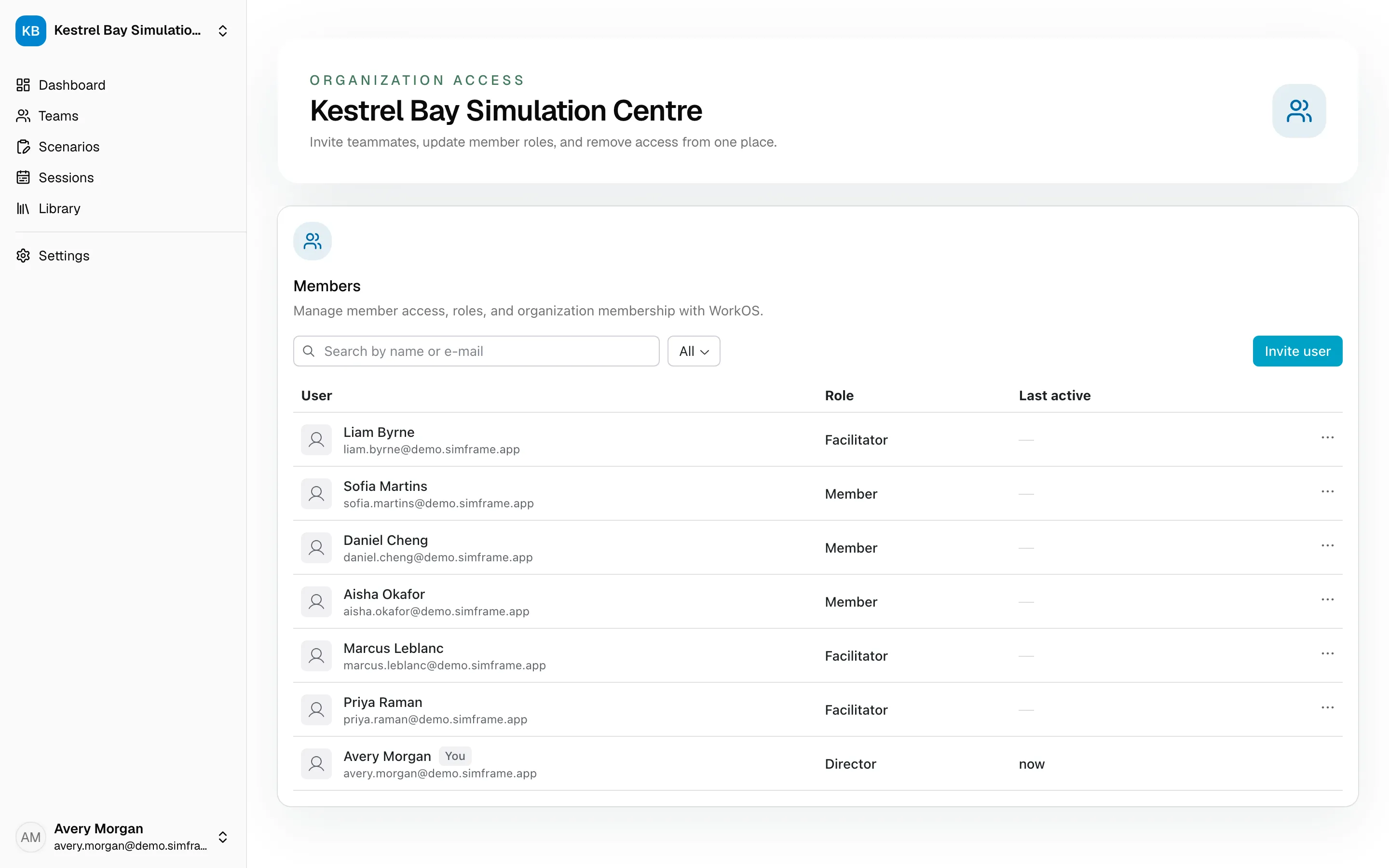Click priya.raman@demo.simframe.app email
Image resolution: width=1389 pixels, height=868 pixels.
coord(435,719)
